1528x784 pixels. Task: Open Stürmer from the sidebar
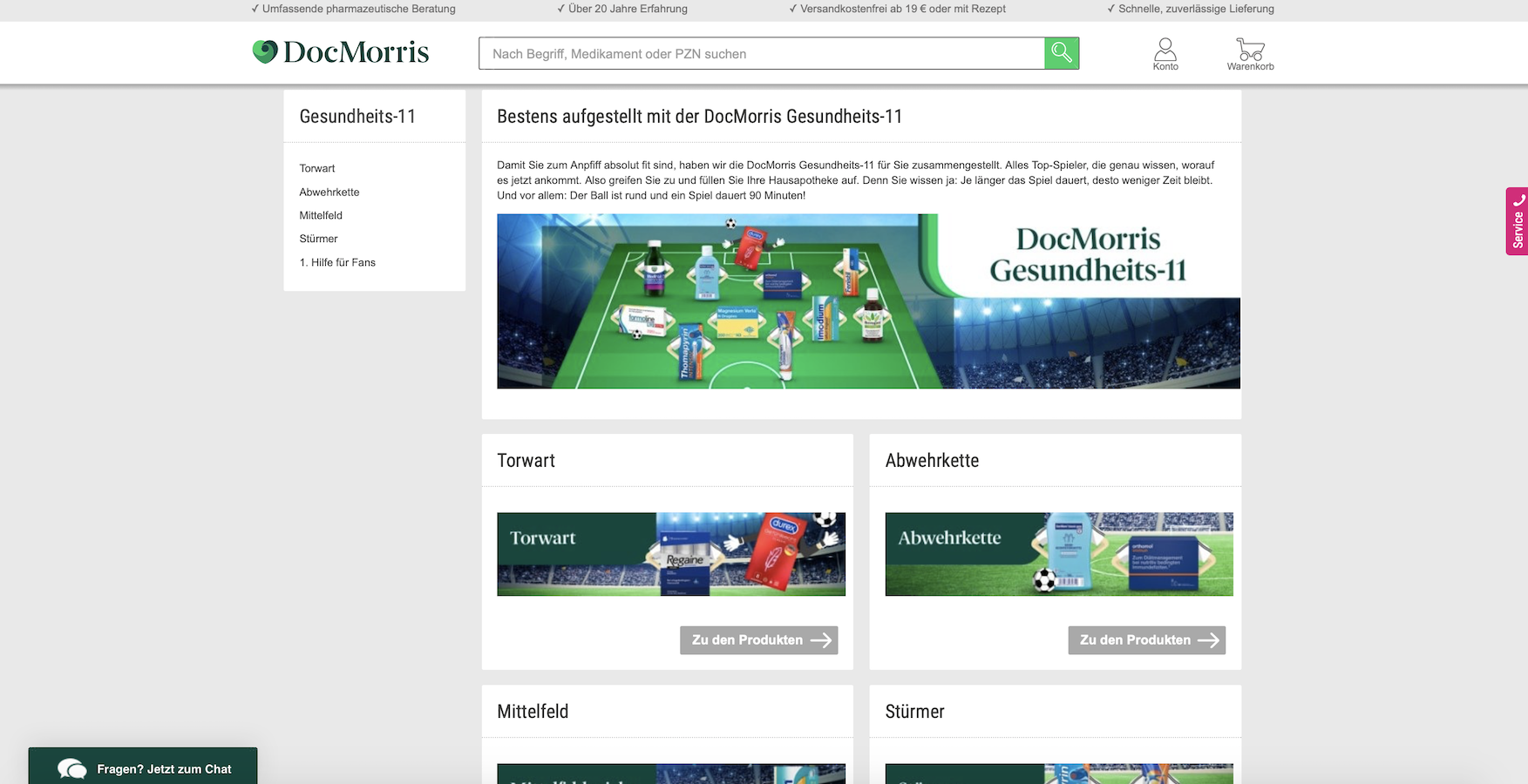coord(318,239)
